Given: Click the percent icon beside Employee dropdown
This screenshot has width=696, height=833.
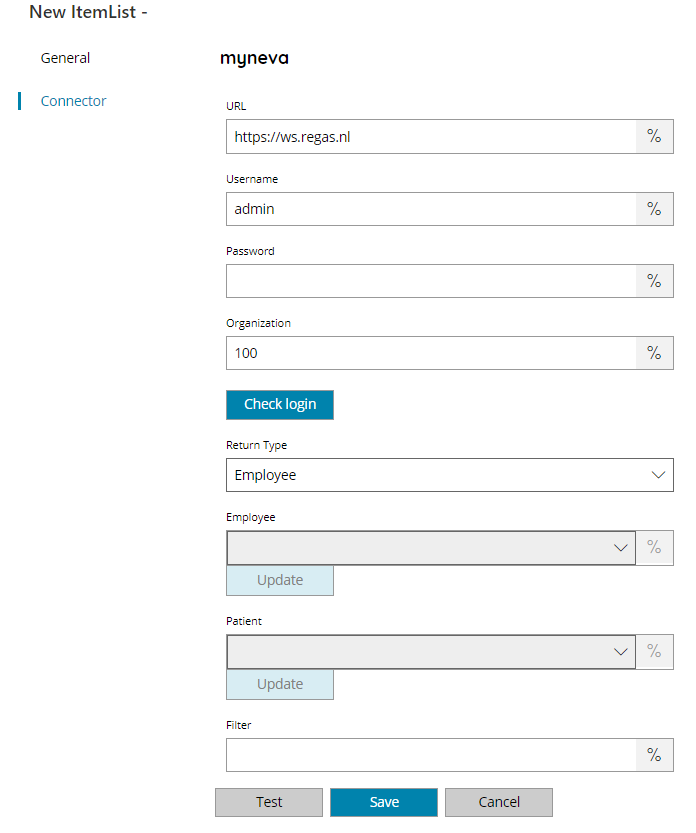Looking at the screenshot, I should point(654,547).
